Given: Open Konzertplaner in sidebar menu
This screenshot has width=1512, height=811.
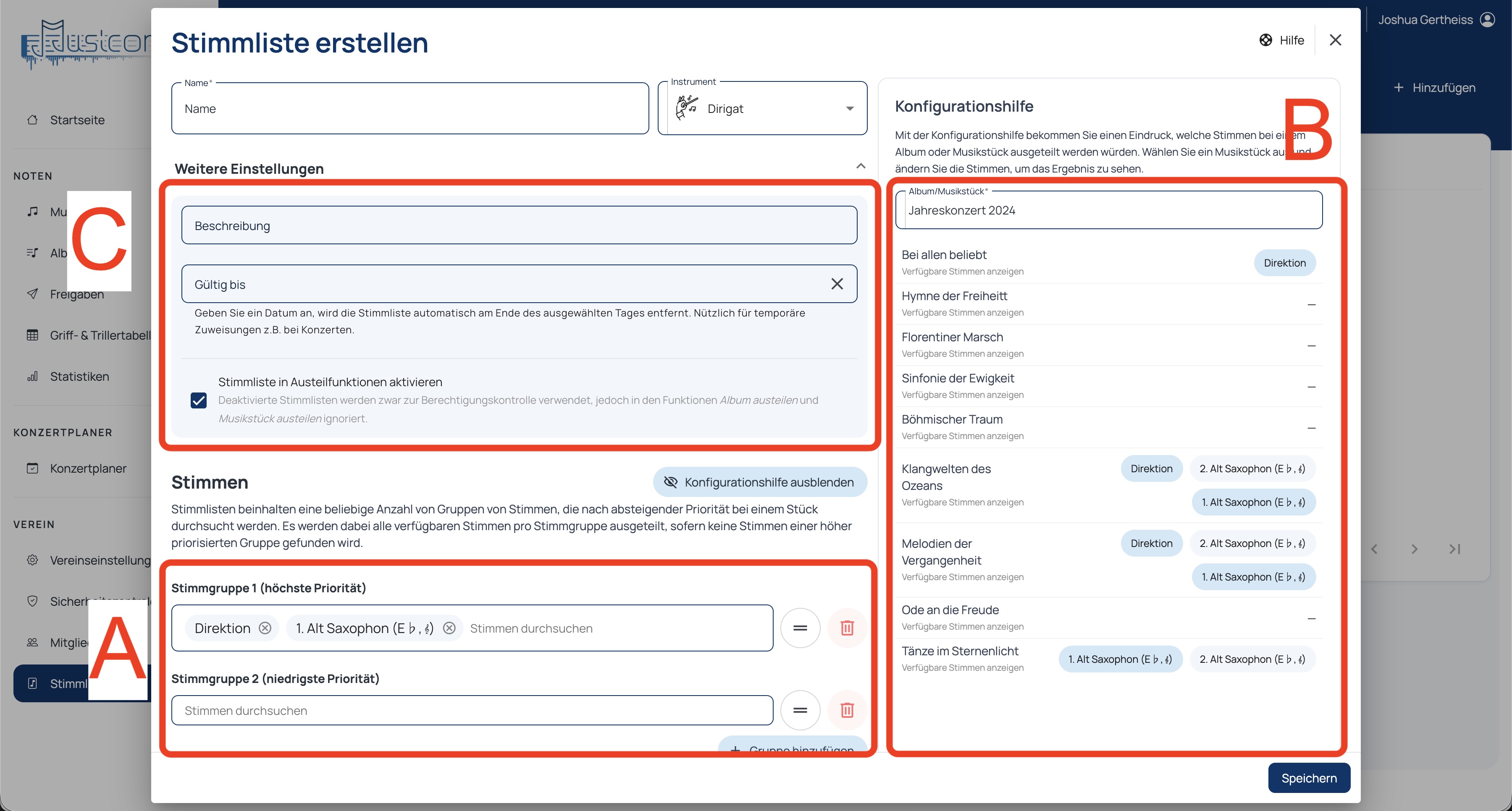Looking at the screenshot, I should pos(88,468).
